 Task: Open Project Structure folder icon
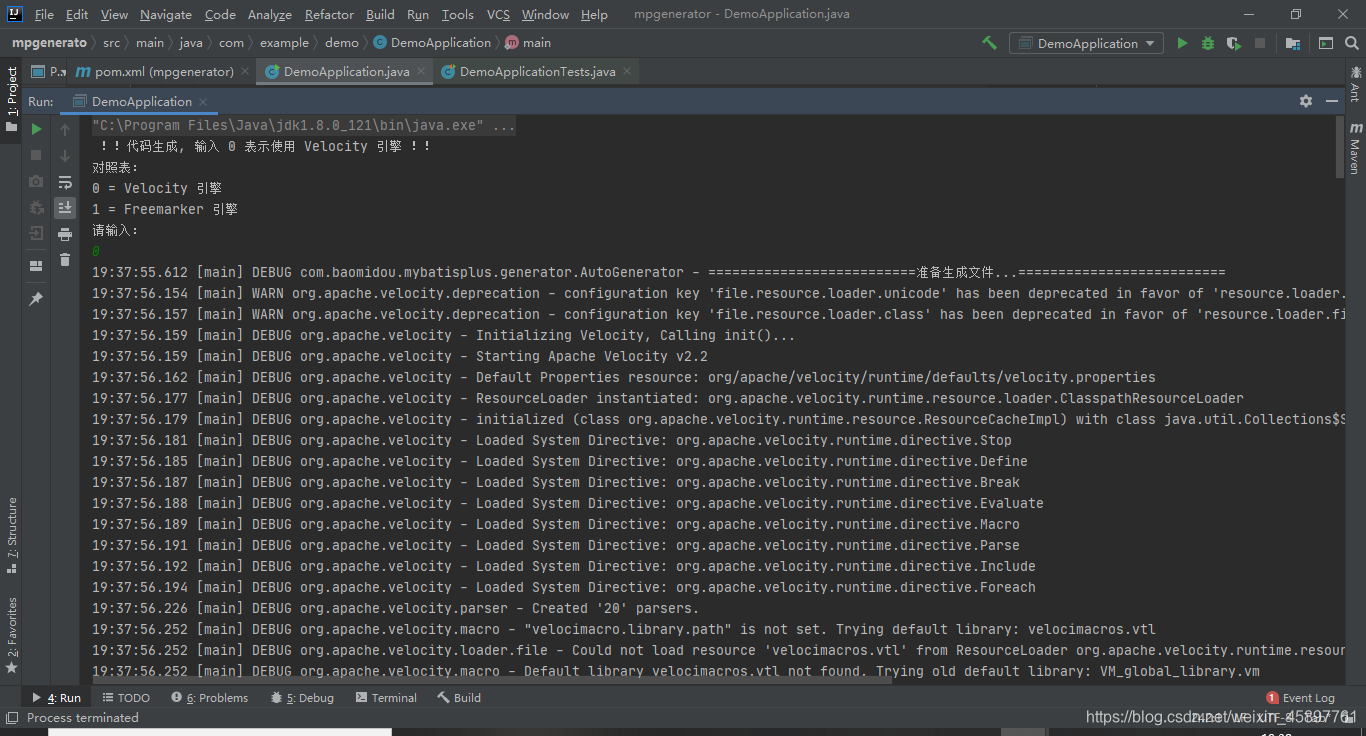pos(1293,43)
